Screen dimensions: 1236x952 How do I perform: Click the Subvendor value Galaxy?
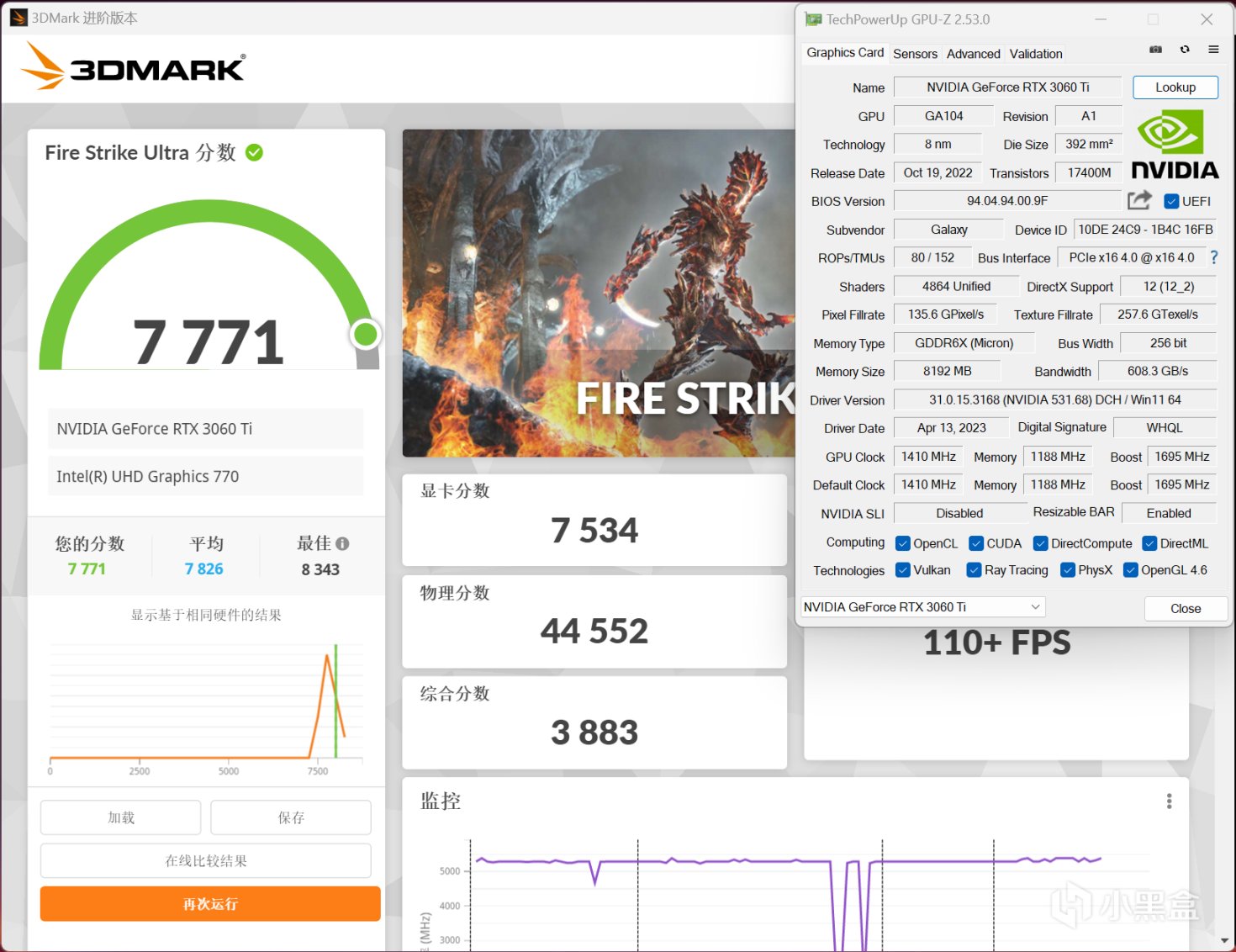(x=948, y=230)
